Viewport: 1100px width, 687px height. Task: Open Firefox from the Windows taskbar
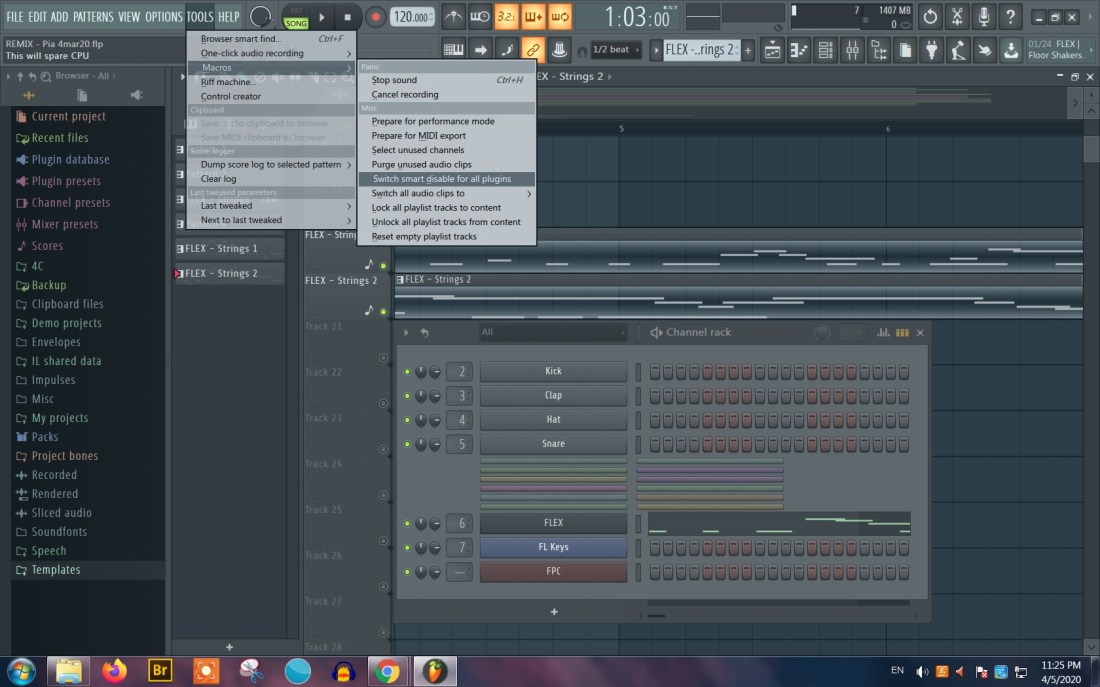pyautogui.click(x=114, y=670)
